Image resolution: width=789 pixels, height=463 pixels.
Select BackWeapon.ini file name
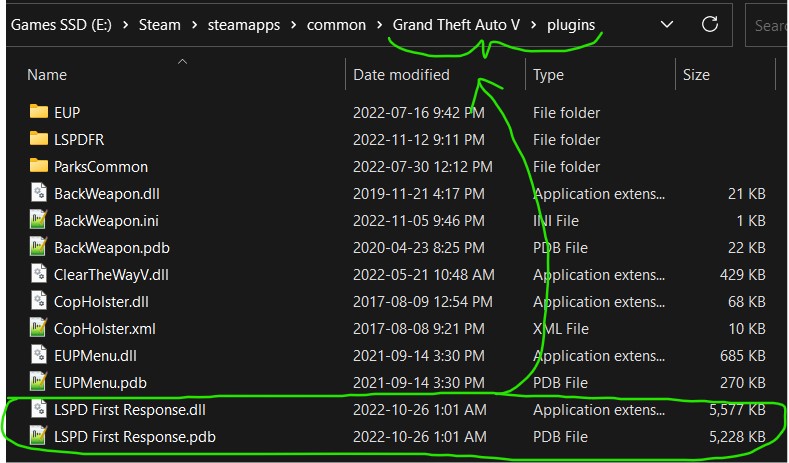pyautogui.click(x=106, y=220)
